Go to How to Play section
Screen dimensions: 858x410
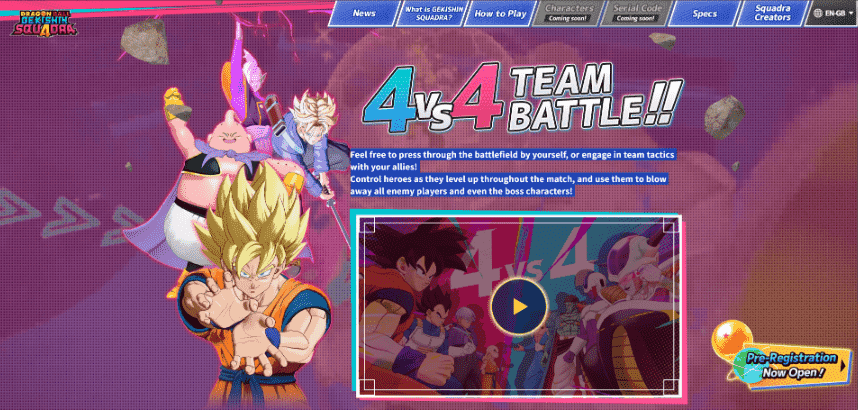point(500,14)
